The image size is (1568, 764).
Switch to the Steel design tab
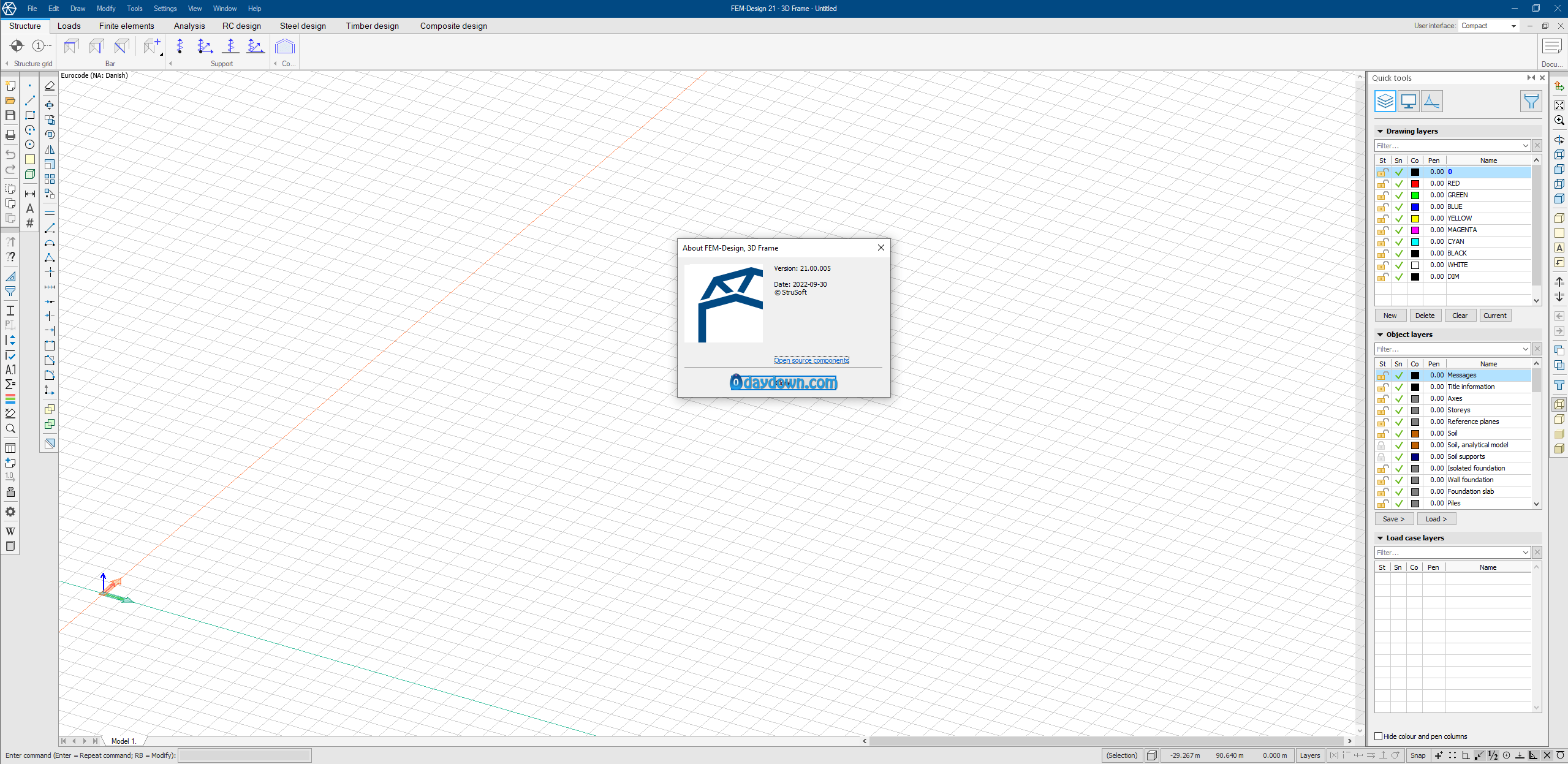click(x=303, y=26)
